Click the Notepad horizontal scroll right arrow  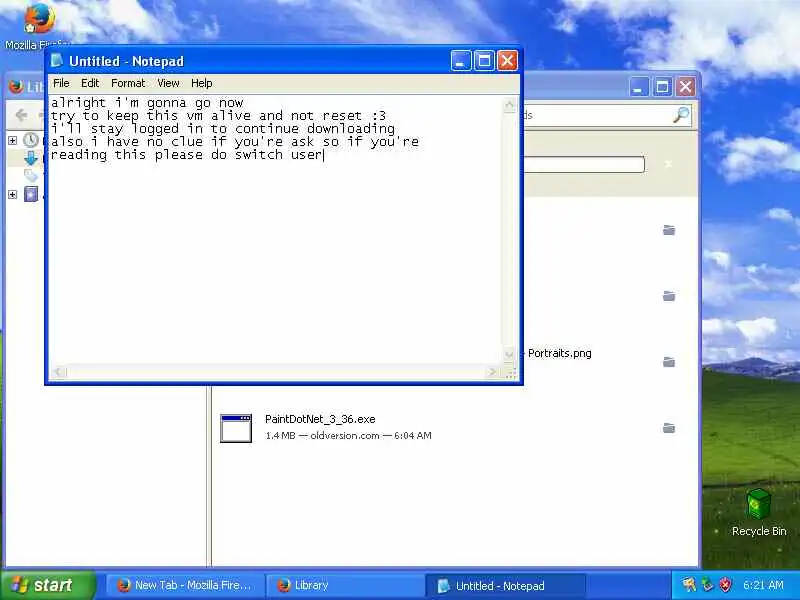click(492, 372)
